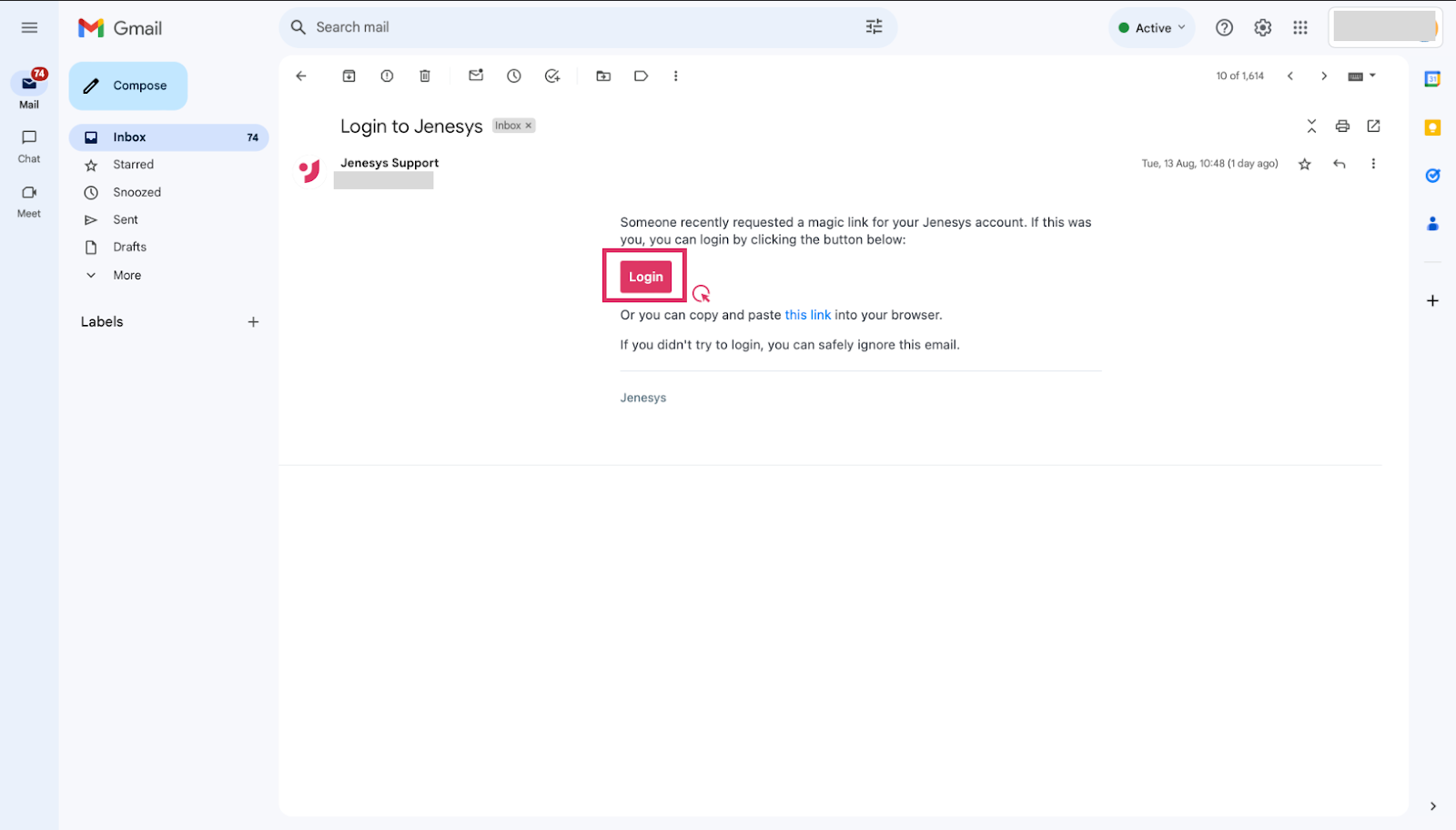Expand the More folders list
1456x830 pixels.
[126, 275]
